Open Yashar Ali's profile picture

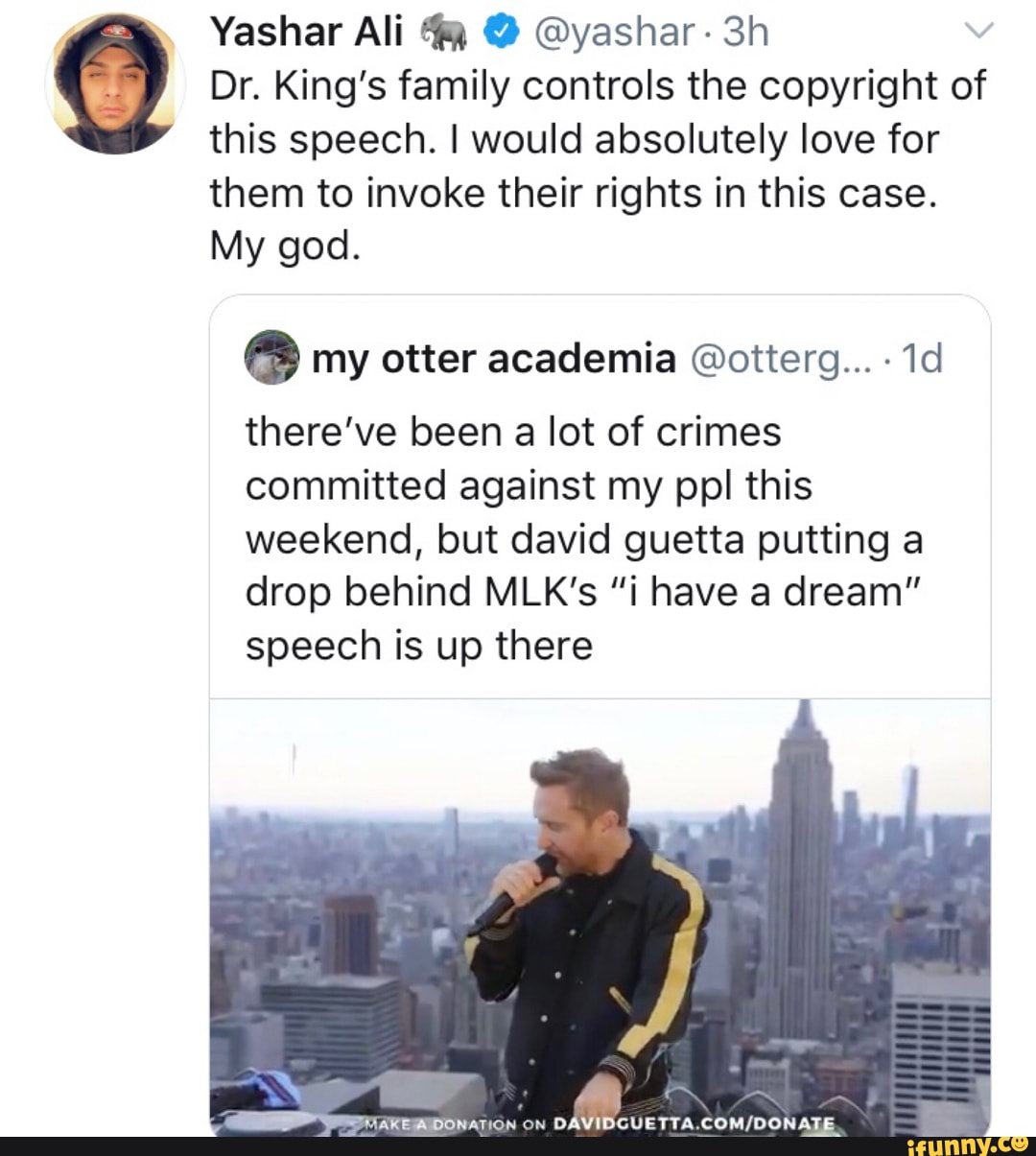[114, 83]
